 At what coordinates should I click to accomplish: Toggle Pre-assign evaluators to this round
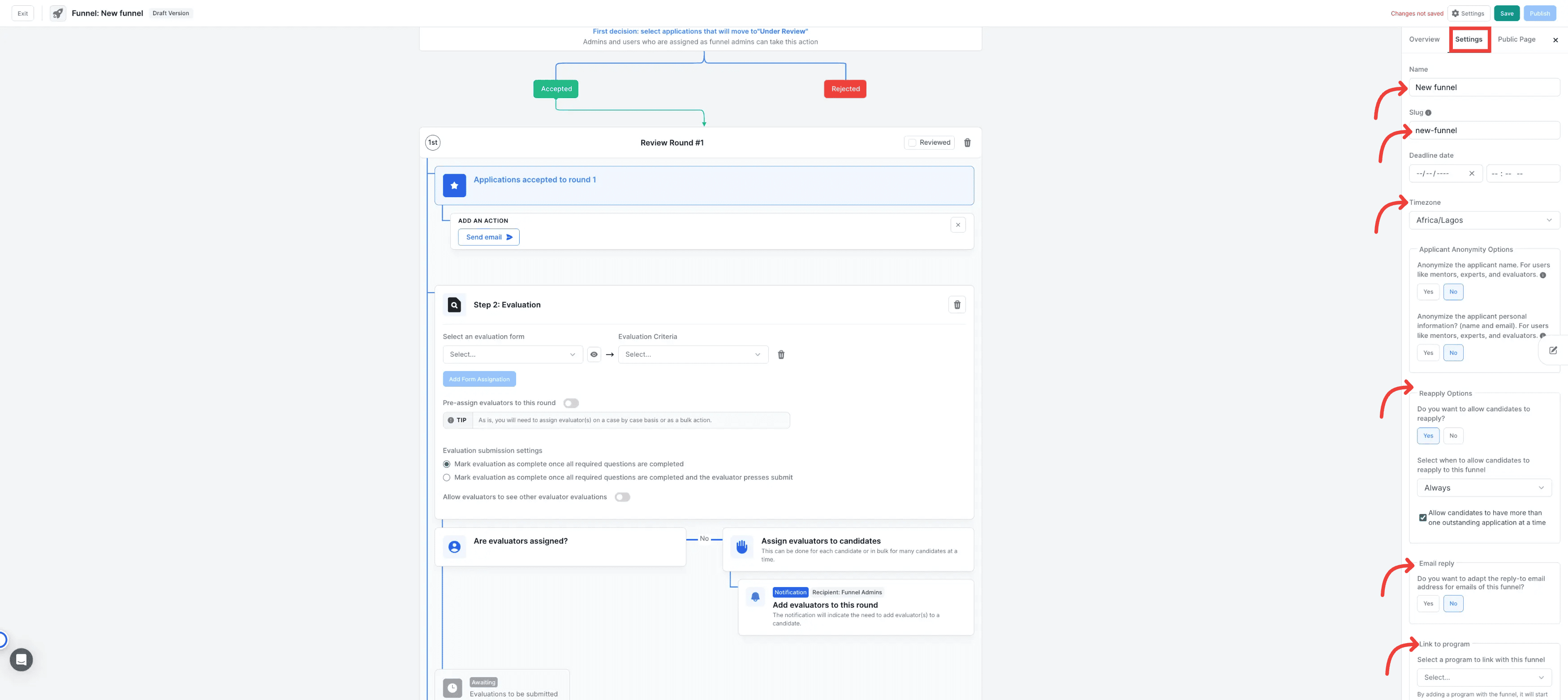pyautogui.click(x=570, y=403)
